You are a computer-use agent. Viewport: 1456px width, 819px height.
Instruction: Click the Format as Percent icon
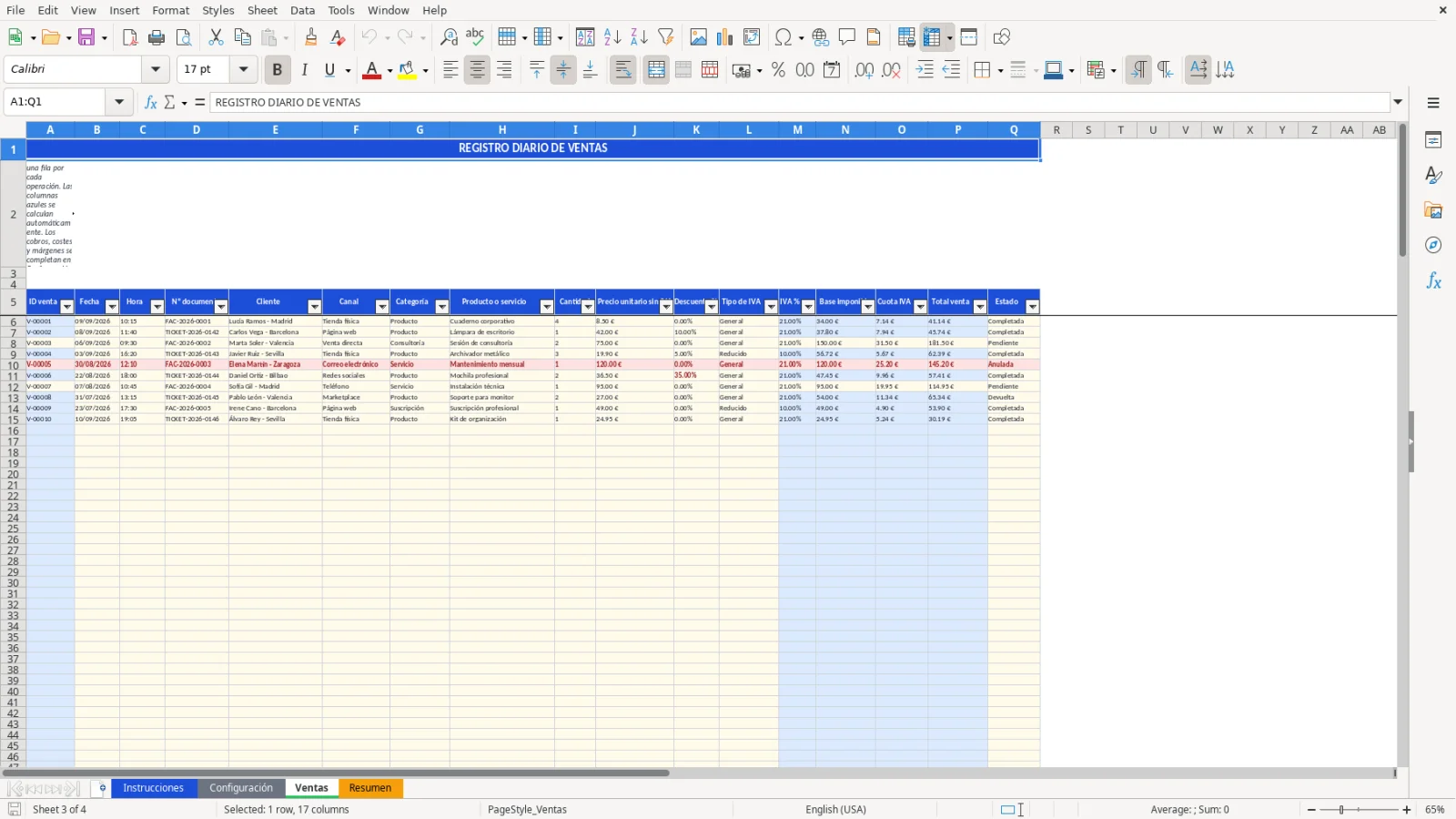778,70
